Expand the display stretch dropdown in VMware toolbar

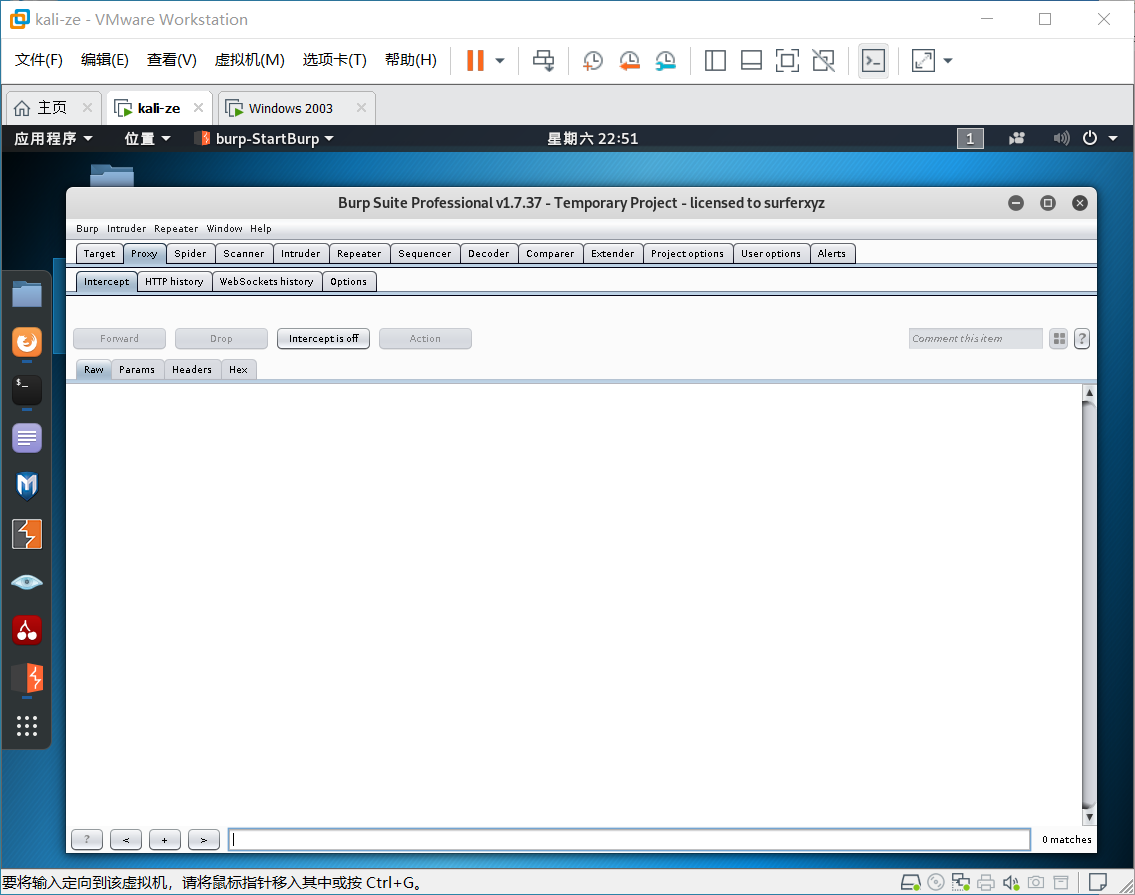(946, 61)
